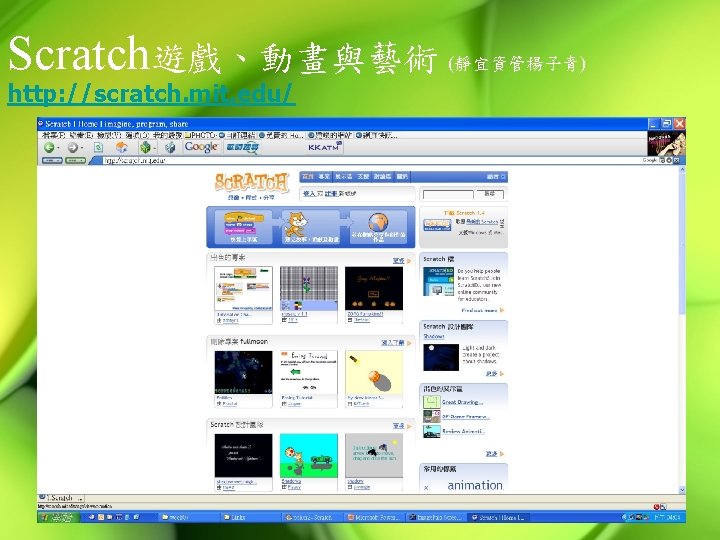720x540 pixels.
Task: Click the blue cube toolbar icon
Action: click(170, 147)
